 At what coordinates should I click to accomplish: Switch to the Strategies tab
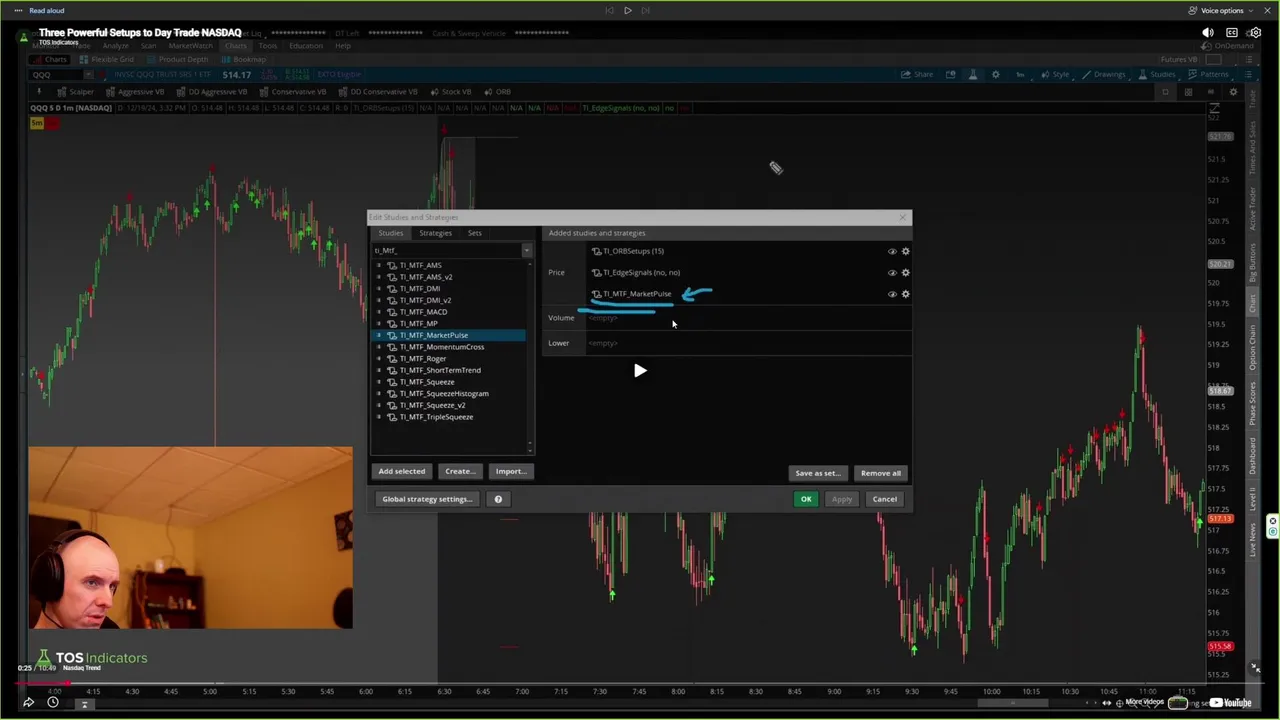point(435,233)
